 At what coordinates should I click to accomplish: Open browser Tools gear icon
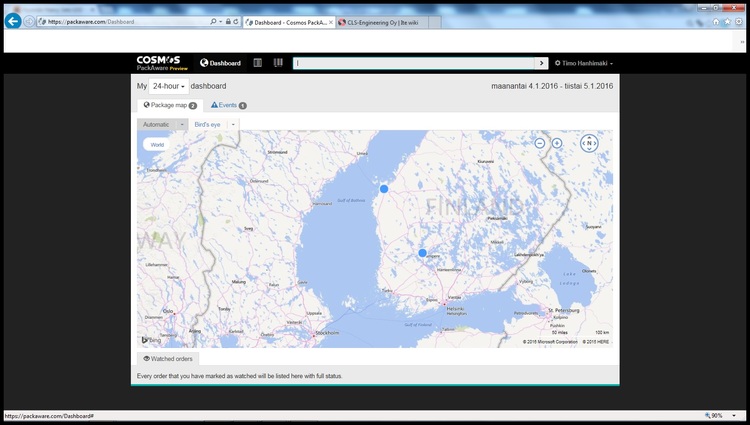tap(739, 22)
